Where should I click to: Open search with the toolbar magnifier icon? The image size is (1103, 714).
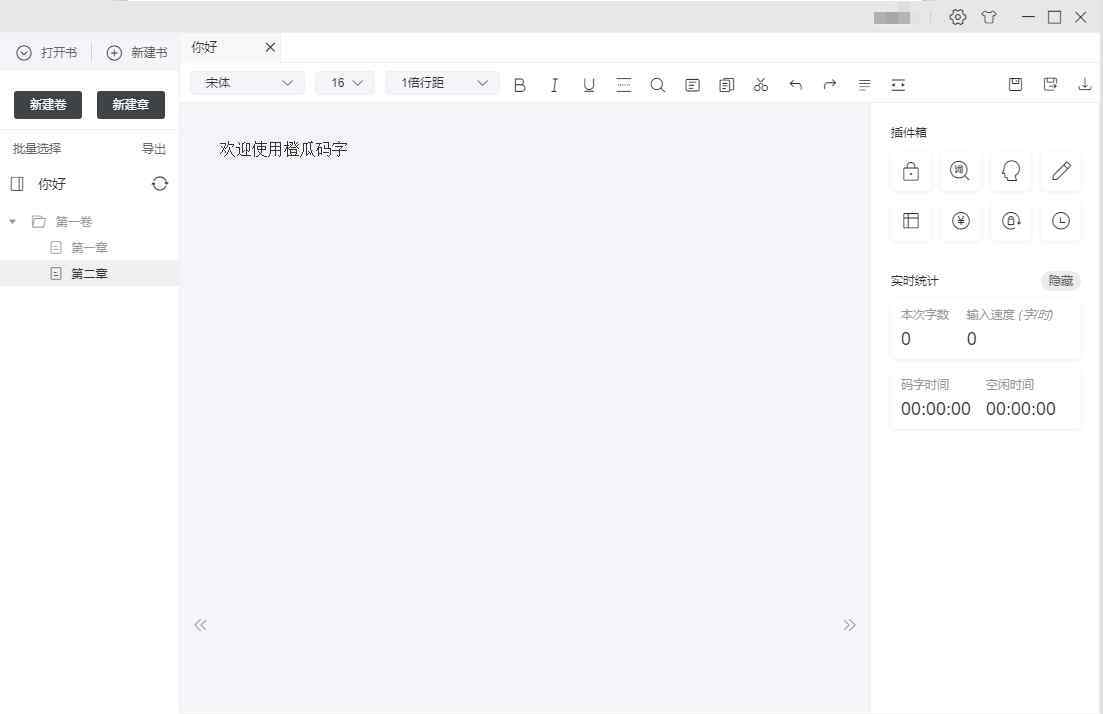658,85
